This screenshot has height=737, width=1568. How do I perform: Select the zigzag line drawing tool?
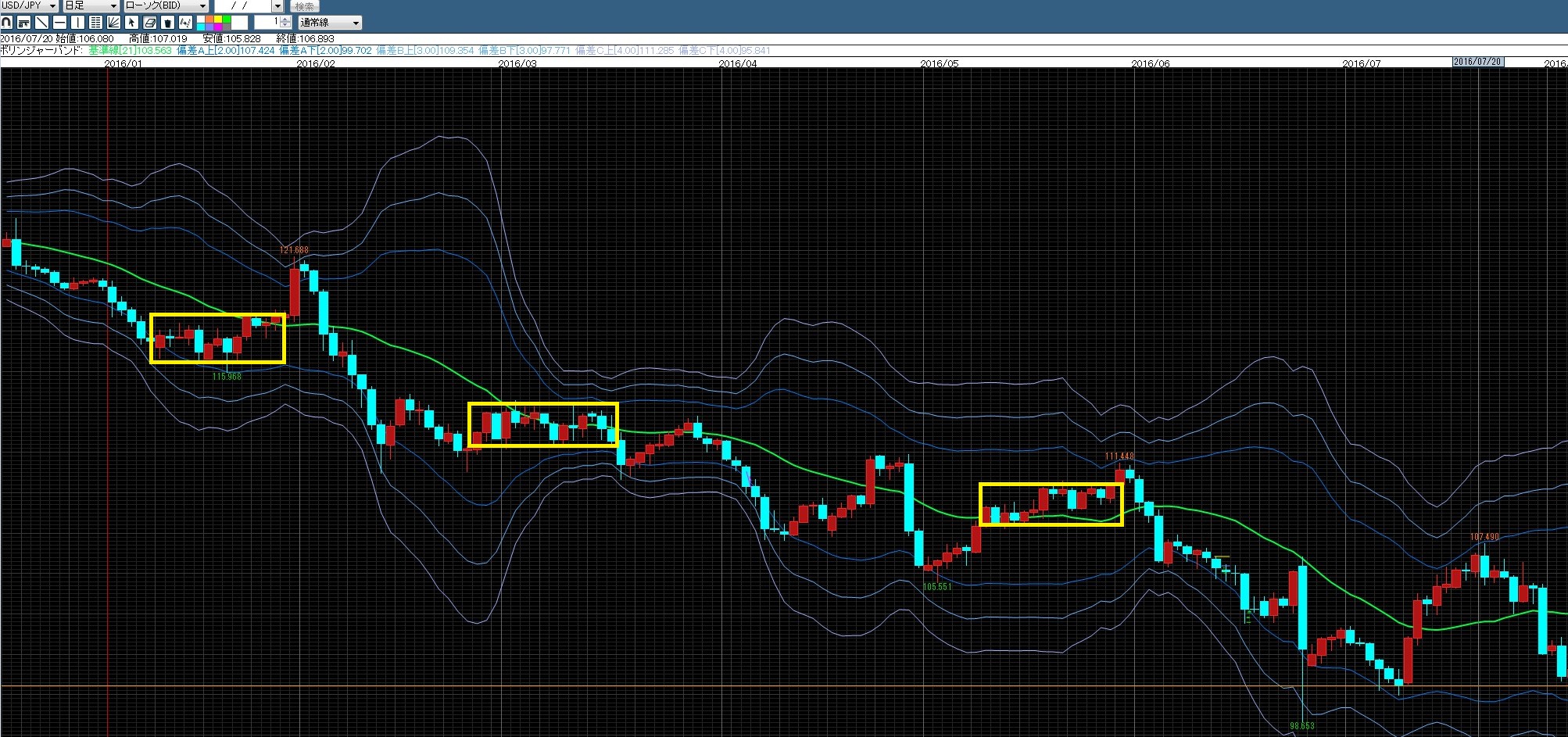click(x=185, y=23)
